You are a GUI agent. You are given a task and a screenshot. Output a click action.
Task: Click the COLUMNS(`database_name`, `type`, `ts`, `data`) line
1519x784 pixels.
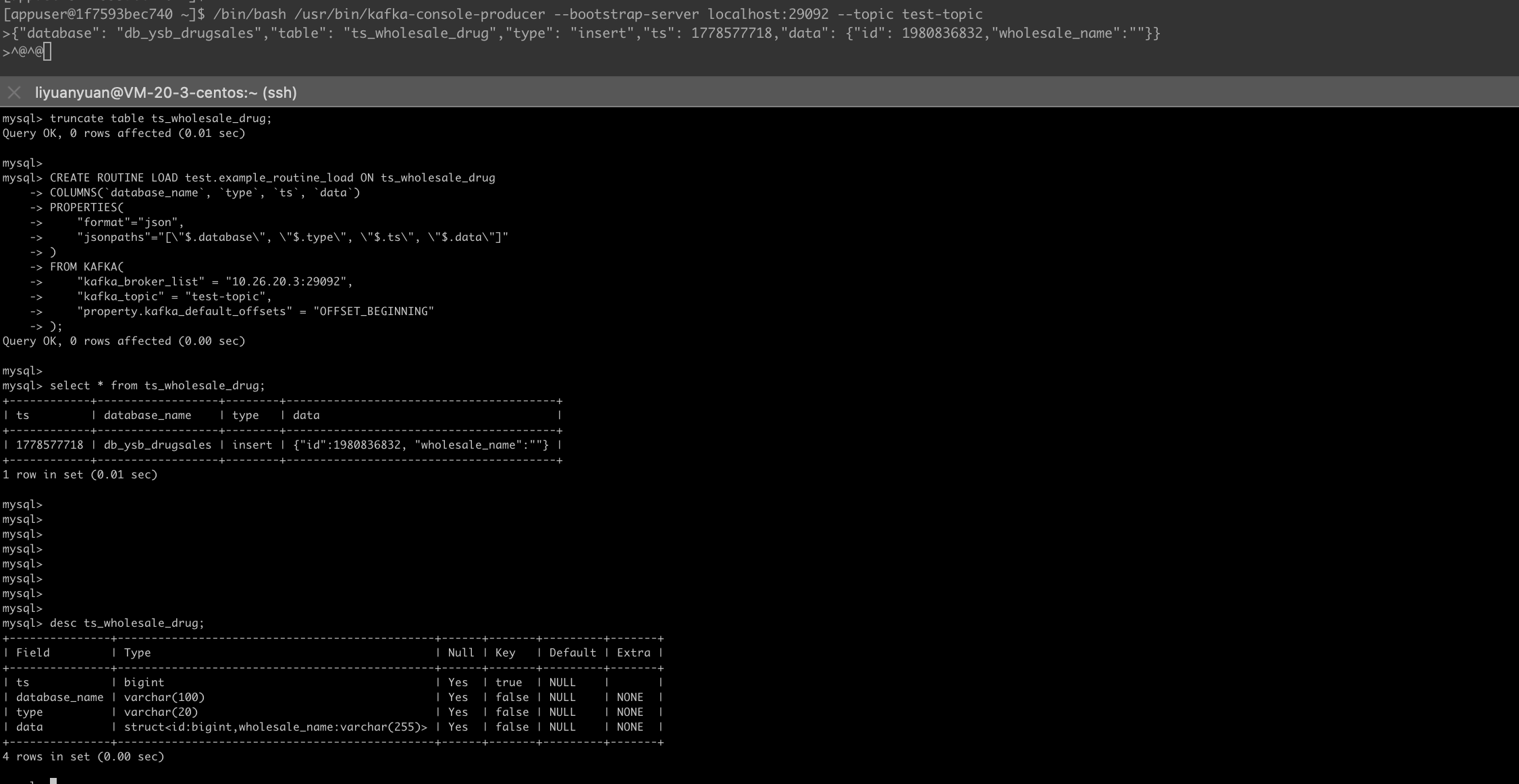point(205,192)
